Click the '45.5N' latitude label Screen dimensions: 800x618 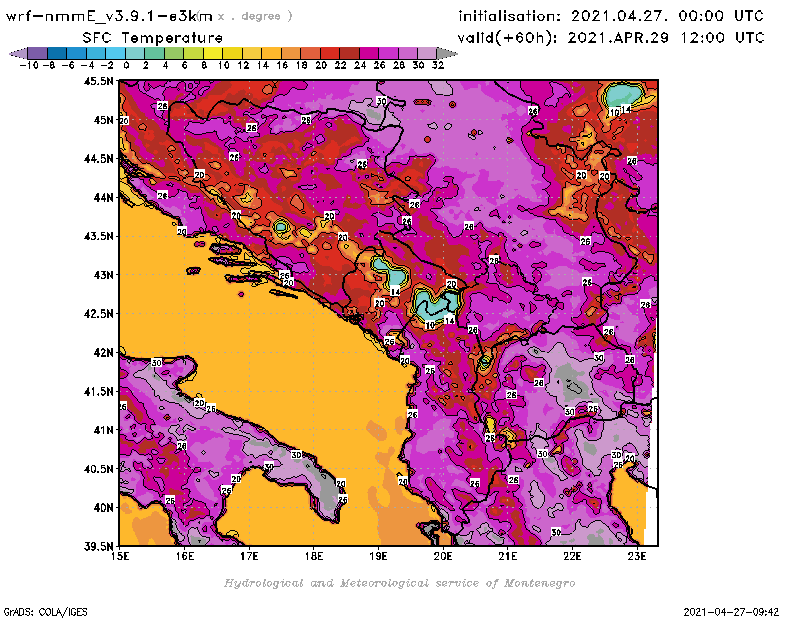coord(98,81)
